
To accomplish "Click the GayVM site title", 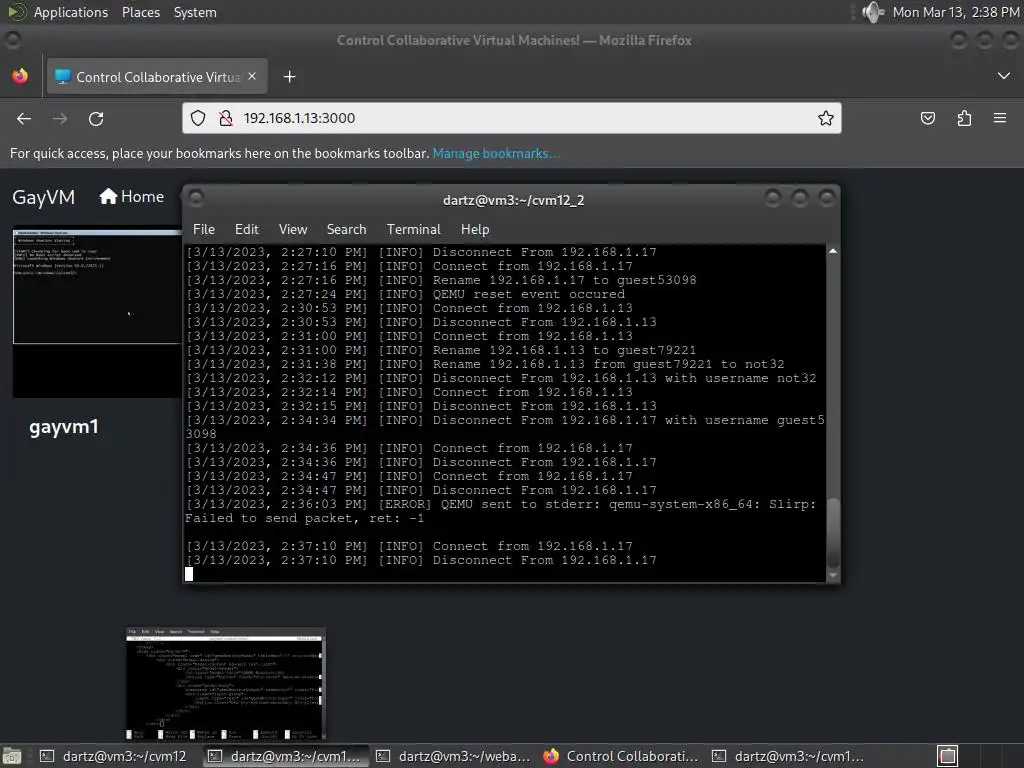I will [x=44, y=197].
